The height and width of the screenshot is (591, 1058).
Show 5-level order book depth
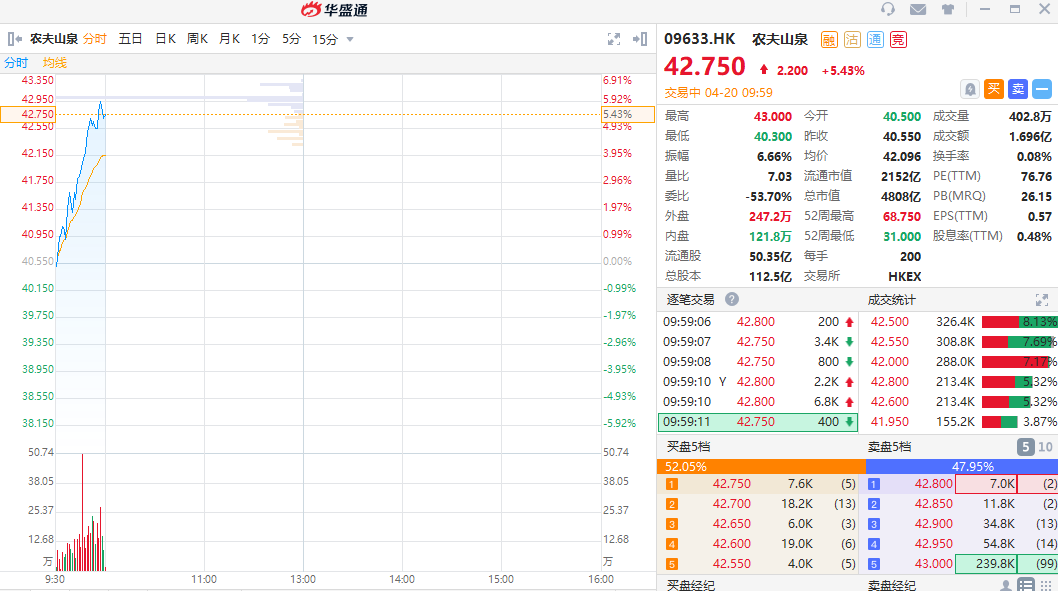[x=1025, y=447]
